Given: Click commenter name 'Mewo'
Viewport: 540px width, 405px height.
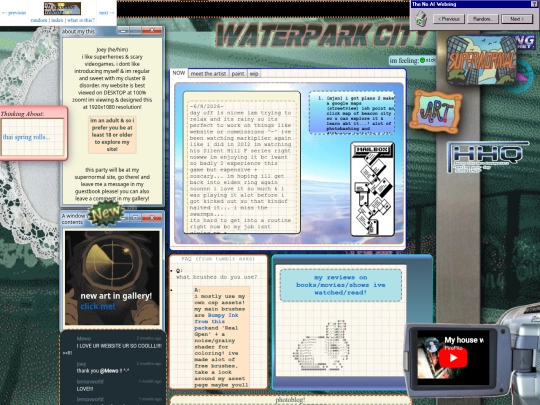Looking at the screenshot, I should click(84, 339).
